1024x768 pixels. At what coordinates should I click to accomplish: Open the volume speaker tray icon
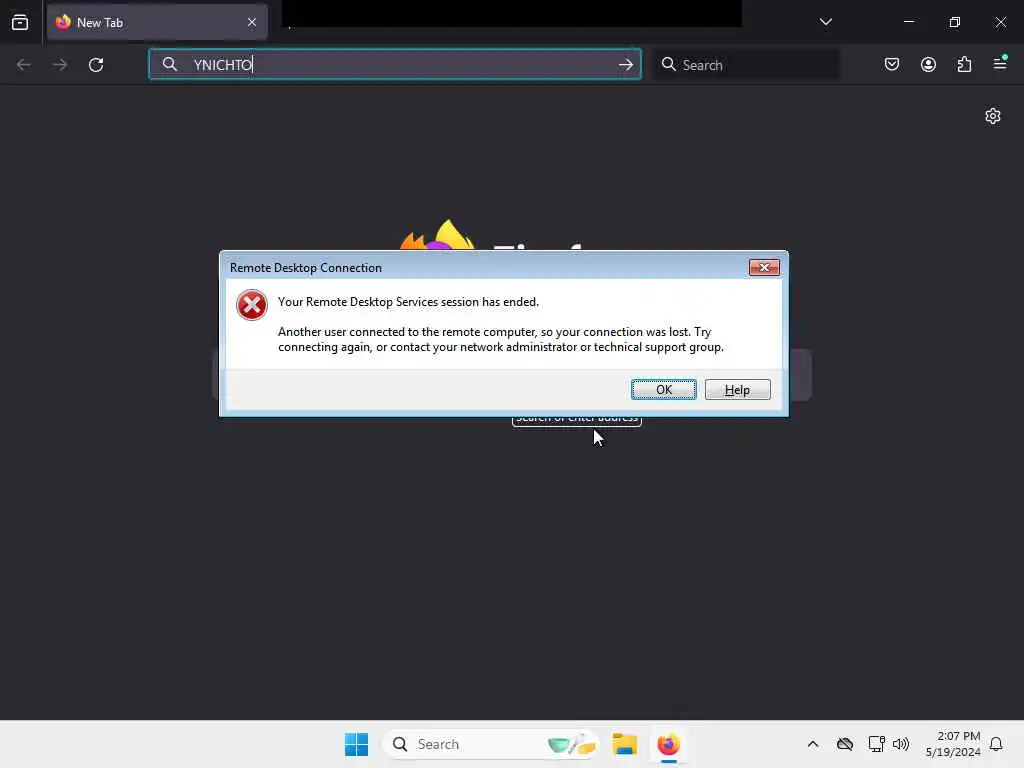(x=901, y=744)
